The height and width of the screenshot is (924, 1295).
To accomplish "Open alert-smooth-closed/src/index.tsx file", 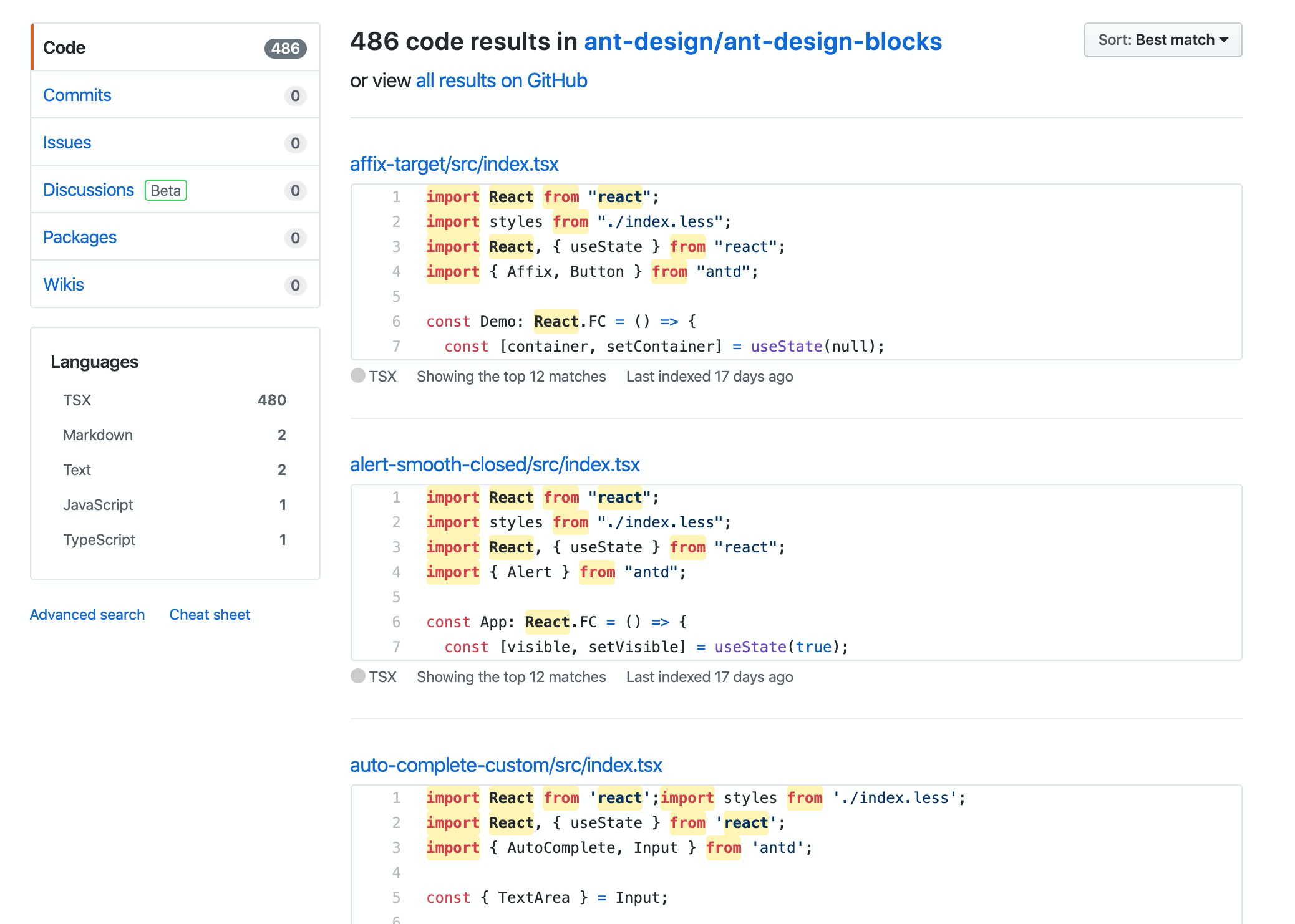I will pyautogui.click(x=495, y=464).
